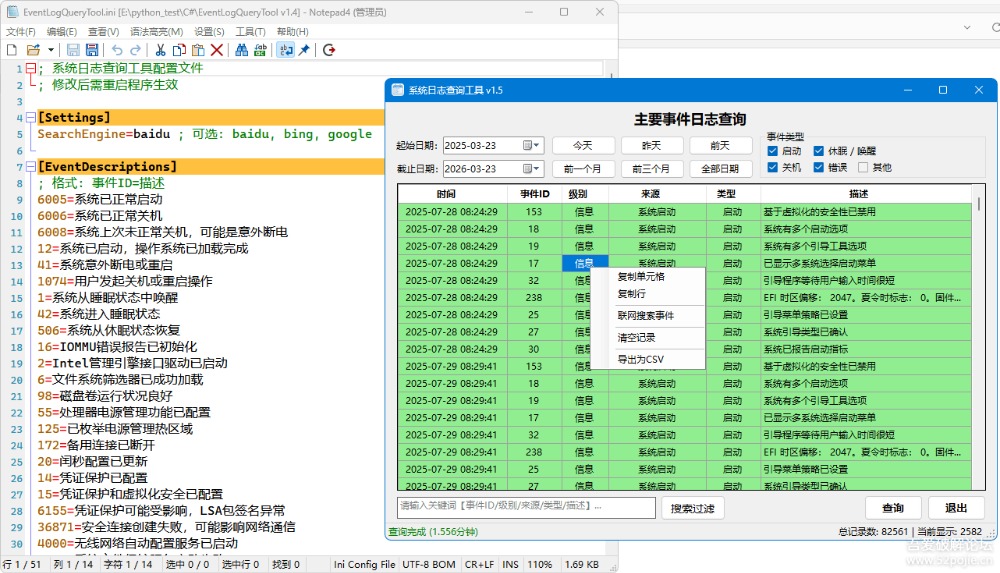Click the 前三个月 button
Viewport: 1000px width, 573px height.
[x=650, y=169]
